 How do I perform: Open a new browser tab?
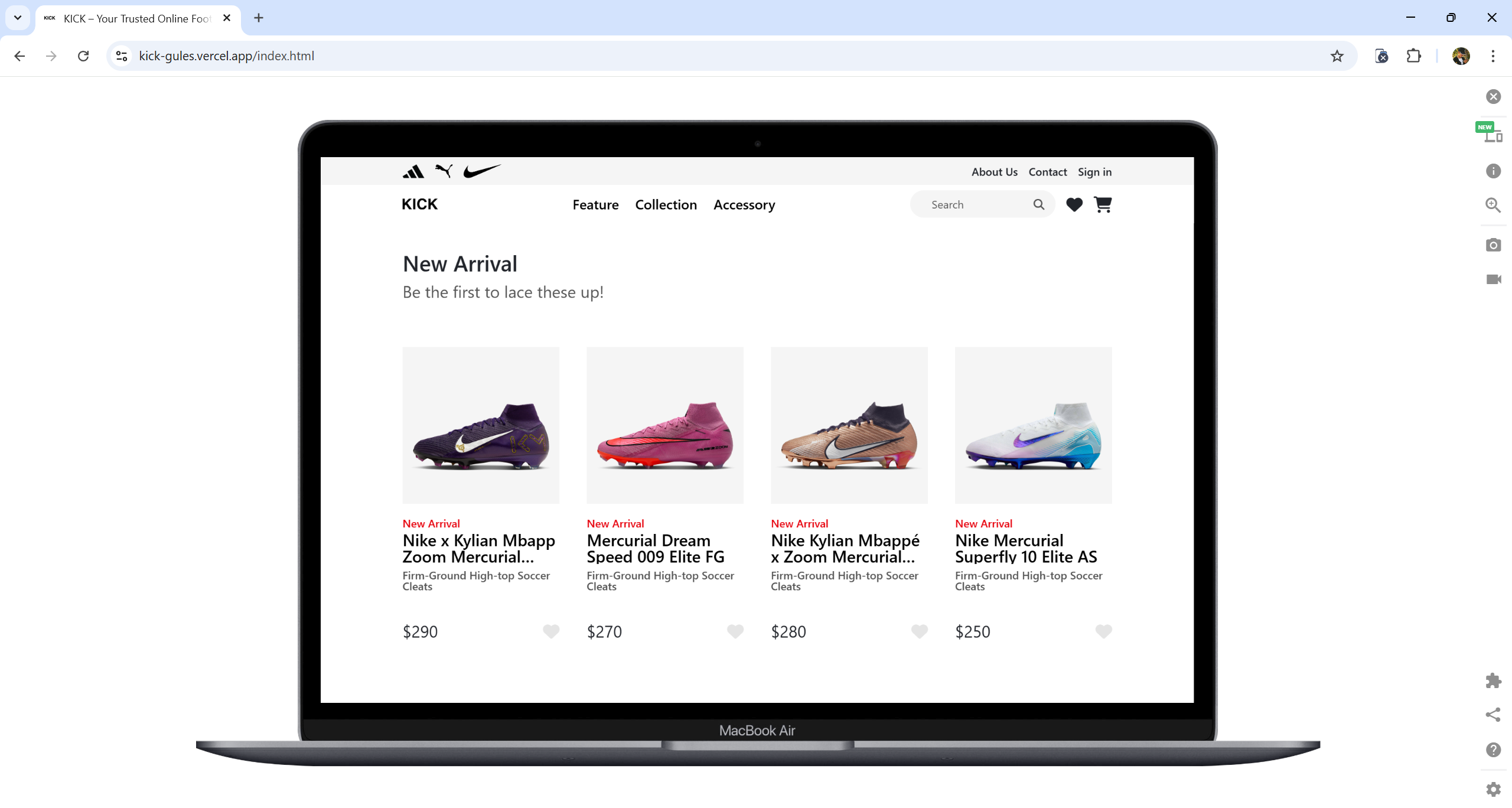pyautogui.click(x=259, y=18)
